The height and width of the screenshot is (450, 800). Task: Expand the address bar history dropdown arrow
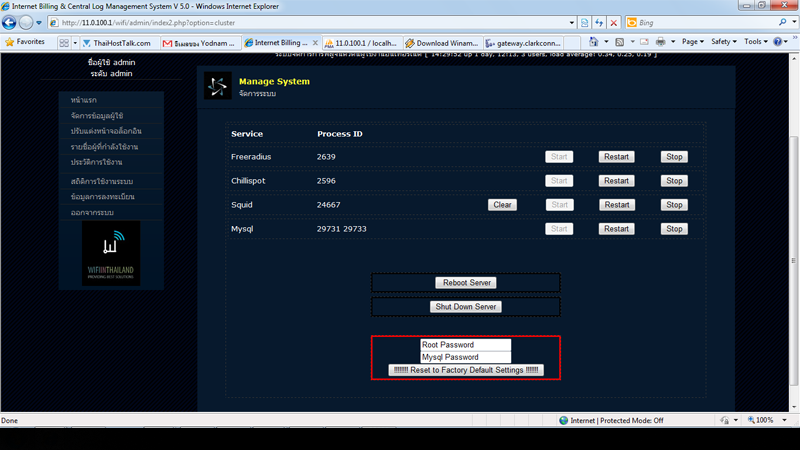click(x=571, y=23)
